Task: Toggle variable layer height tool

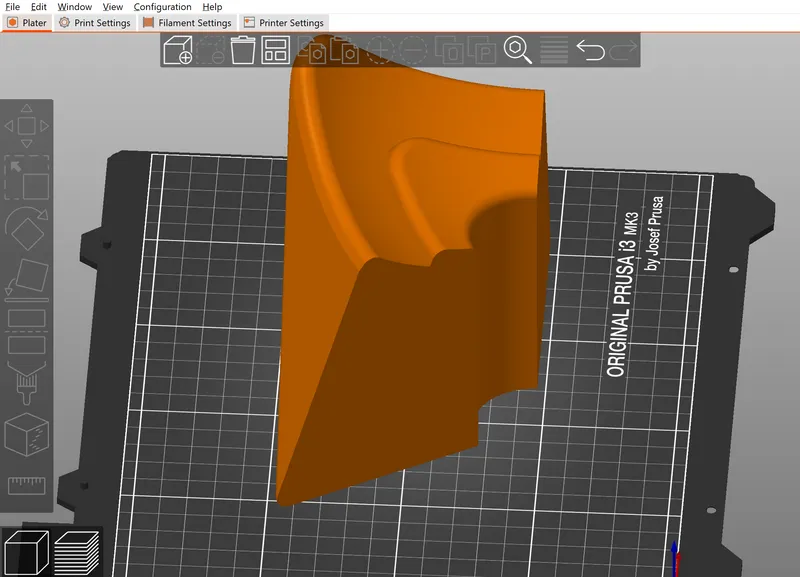Action: [553, 49]
